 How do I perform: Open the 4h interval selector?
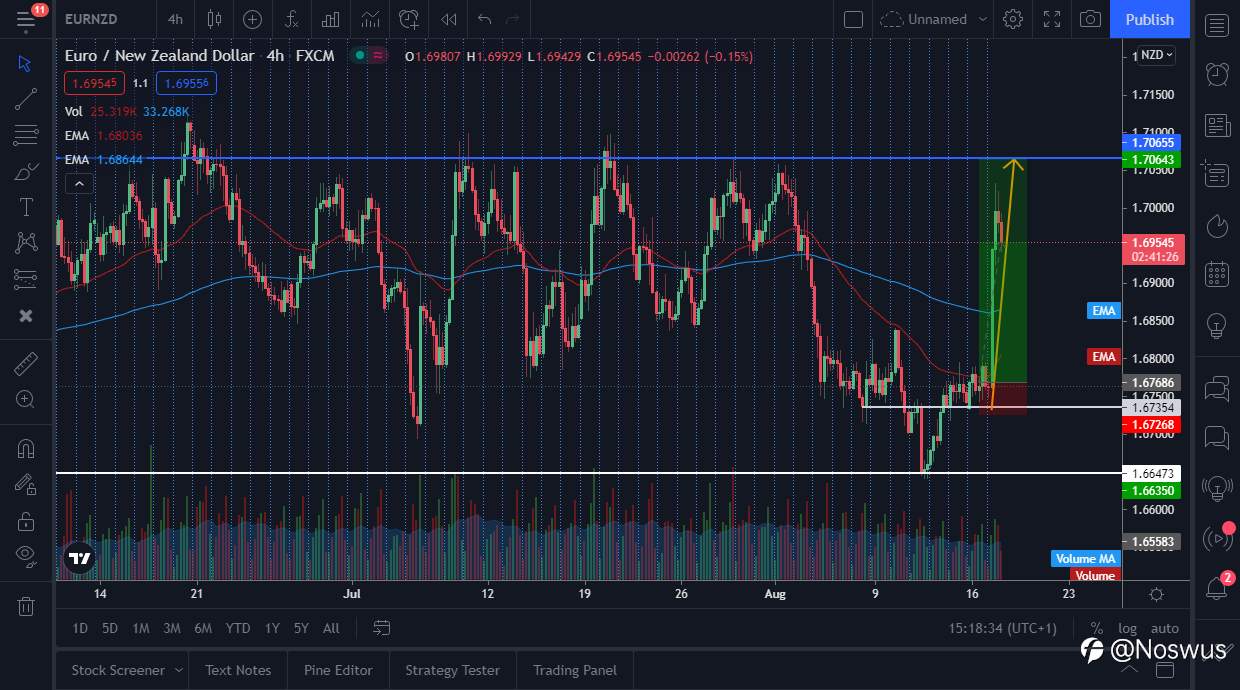coord(175,19)
